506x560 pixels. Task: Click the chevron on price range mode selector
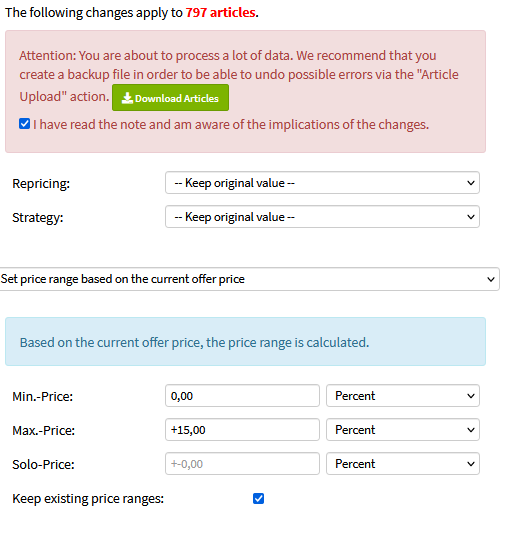[x=491, y=279]
